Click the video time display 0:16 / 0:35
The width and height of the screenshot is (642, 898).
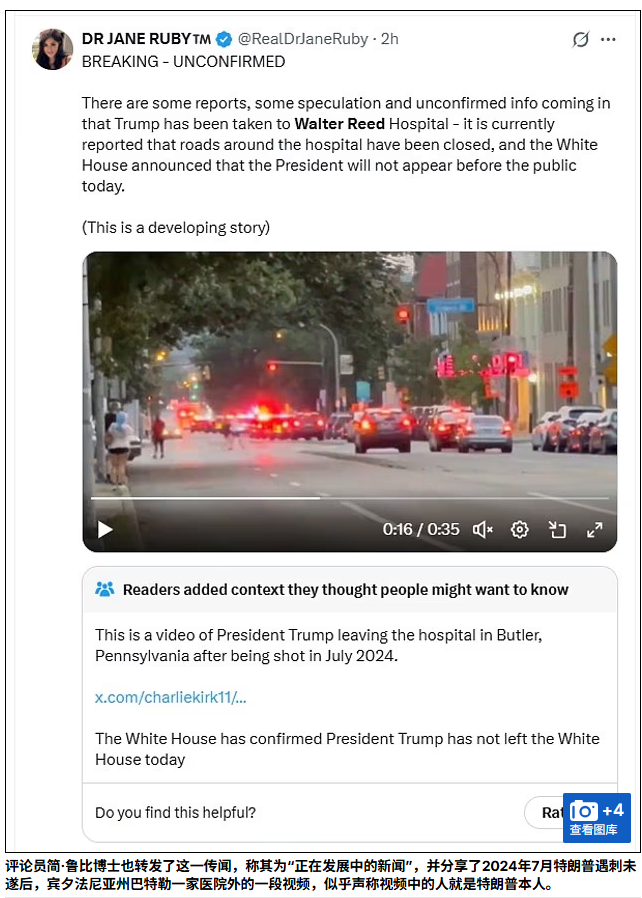[x=421, y=529]
